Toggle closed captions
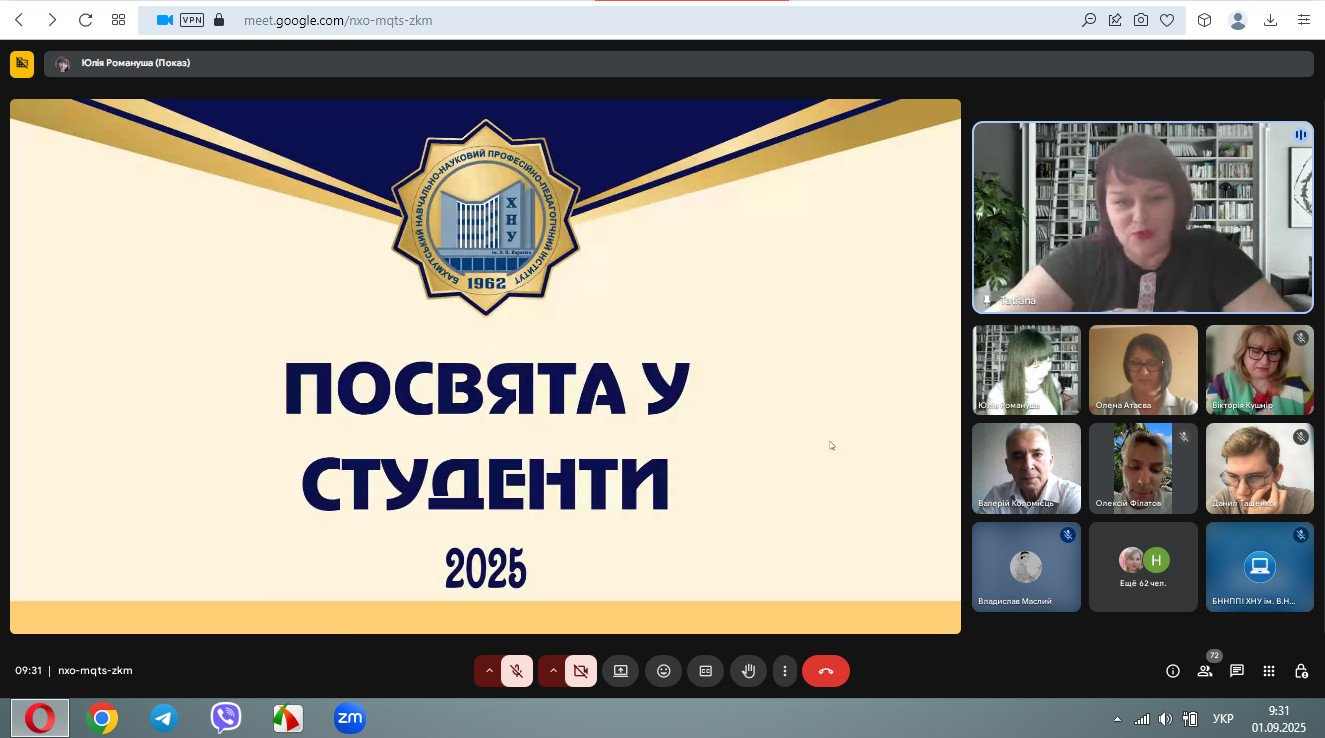The width and height of the screenshot is (1325, 738). (705, 671)
